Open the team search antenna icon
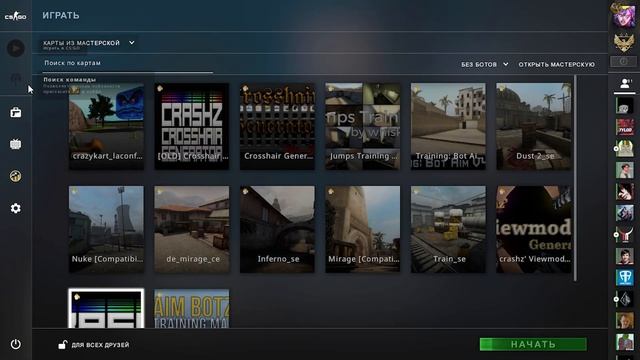 [16, 79]
